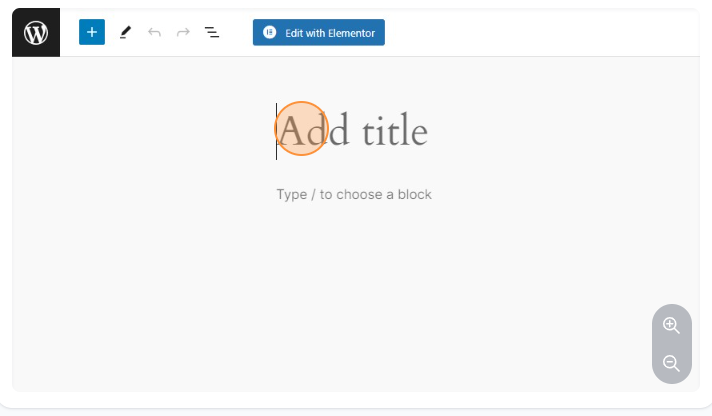The image size is (712, 416).
Task: Select the Tools pencil icon
Action: click(125, 33)
